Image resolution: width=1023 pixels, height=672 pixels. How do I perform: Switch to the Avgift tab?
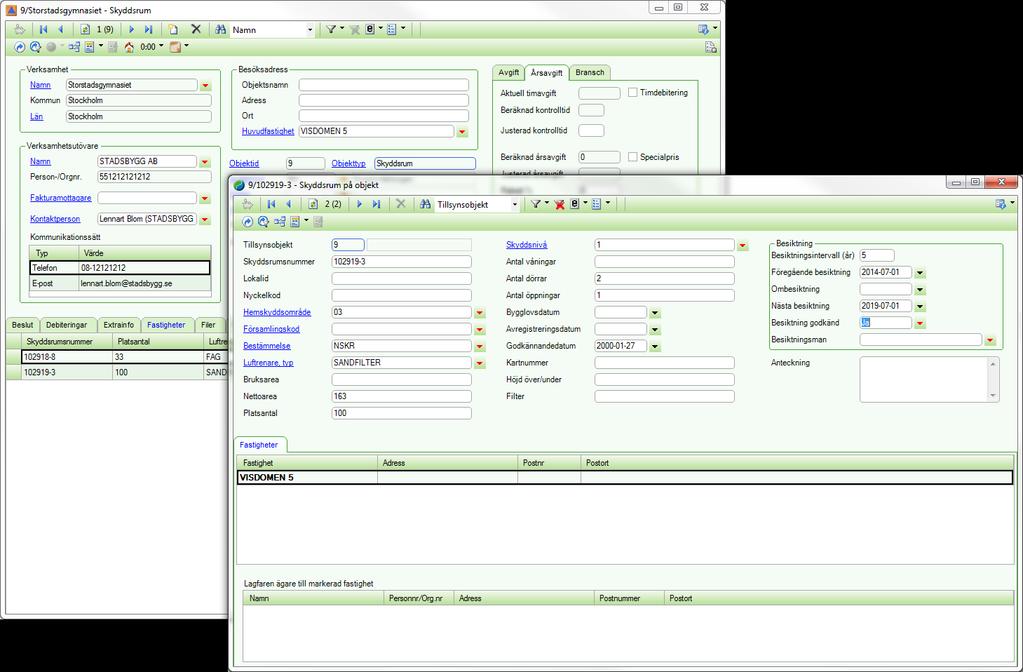tap(509, 72)
